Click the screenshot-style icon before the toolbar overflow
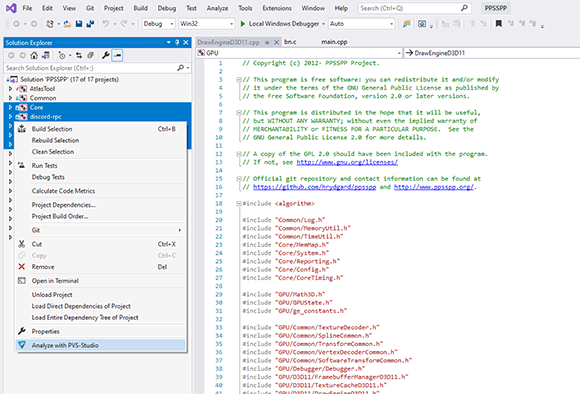 [422, 24]
